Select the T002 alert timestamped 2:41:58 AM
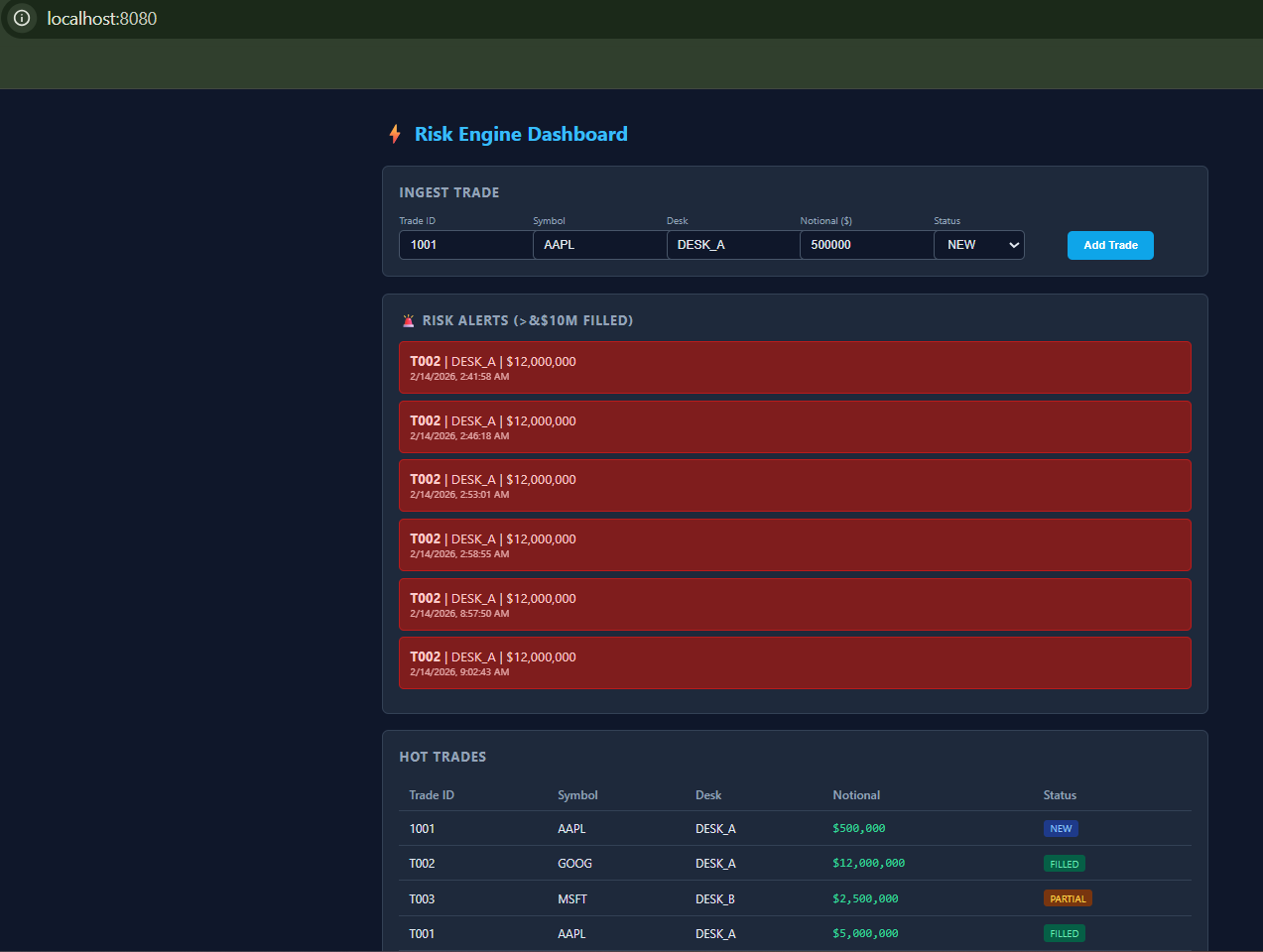Image resolution: width=1263 pixels, height=952 pixels. tap(795, 367)
